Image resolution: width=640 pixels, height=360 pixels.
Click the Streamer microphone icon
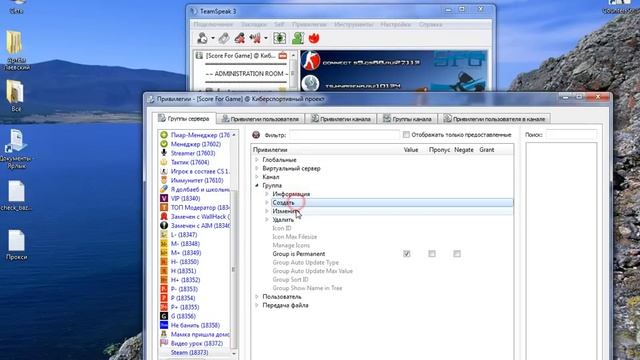(x=164, y=153)
